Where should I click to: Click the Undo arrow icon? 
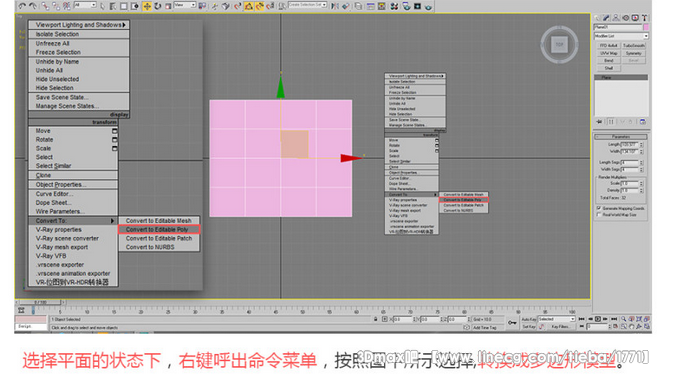pyautogui.click(x=22, y=6)
